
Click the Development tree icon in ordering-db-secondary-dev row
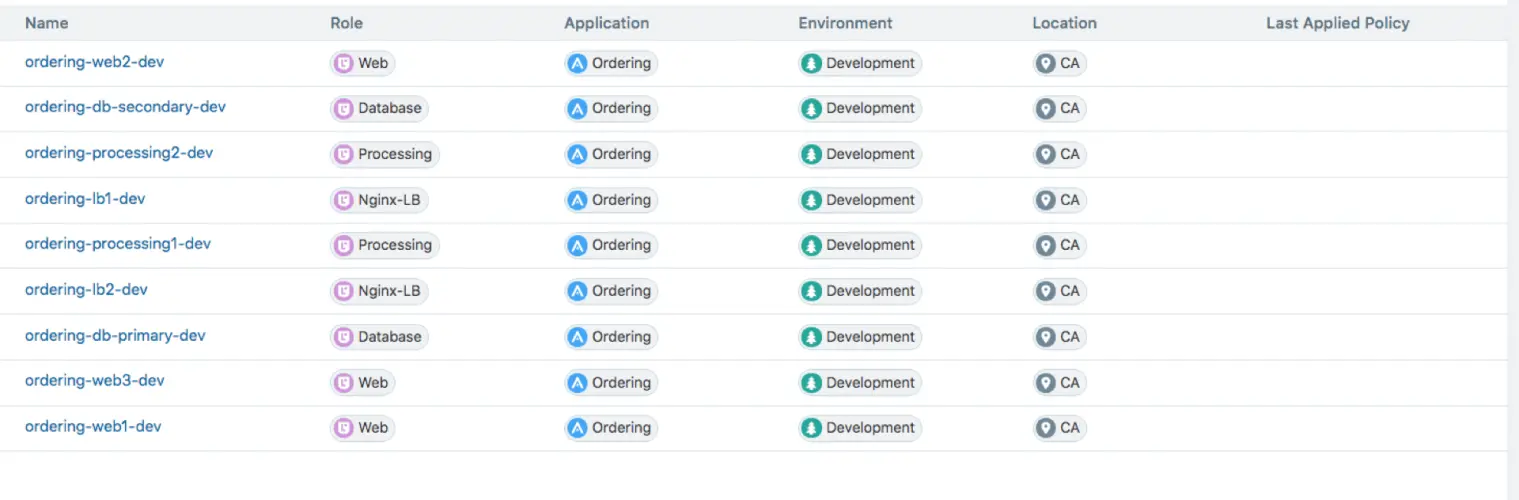point(811,109)
